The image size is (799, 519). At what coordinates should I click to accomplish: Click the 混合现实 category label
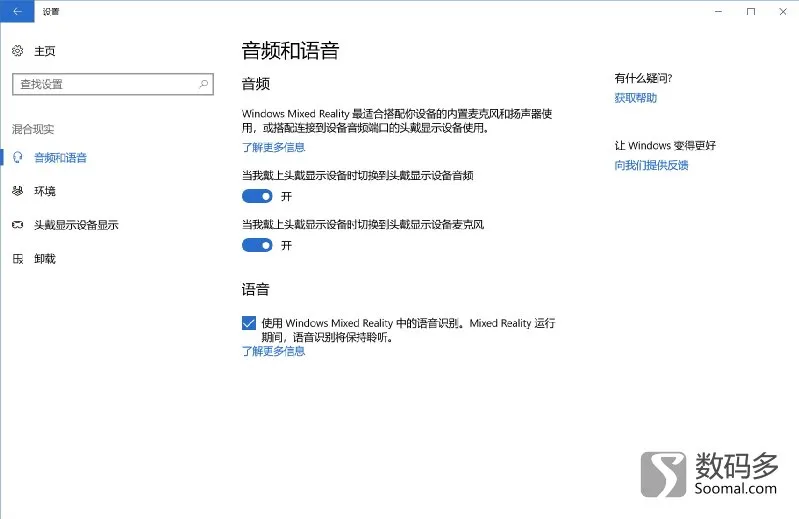[33, 129]
